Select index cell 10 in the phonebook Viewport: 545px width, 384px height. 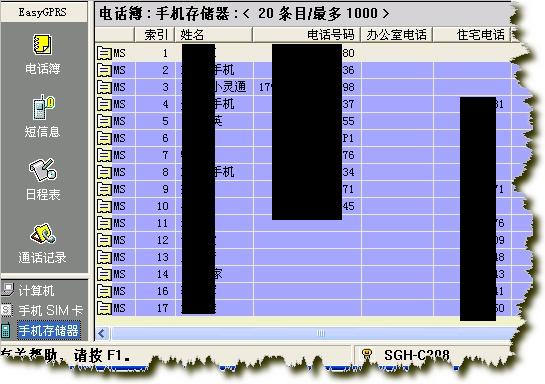point(154,206)
